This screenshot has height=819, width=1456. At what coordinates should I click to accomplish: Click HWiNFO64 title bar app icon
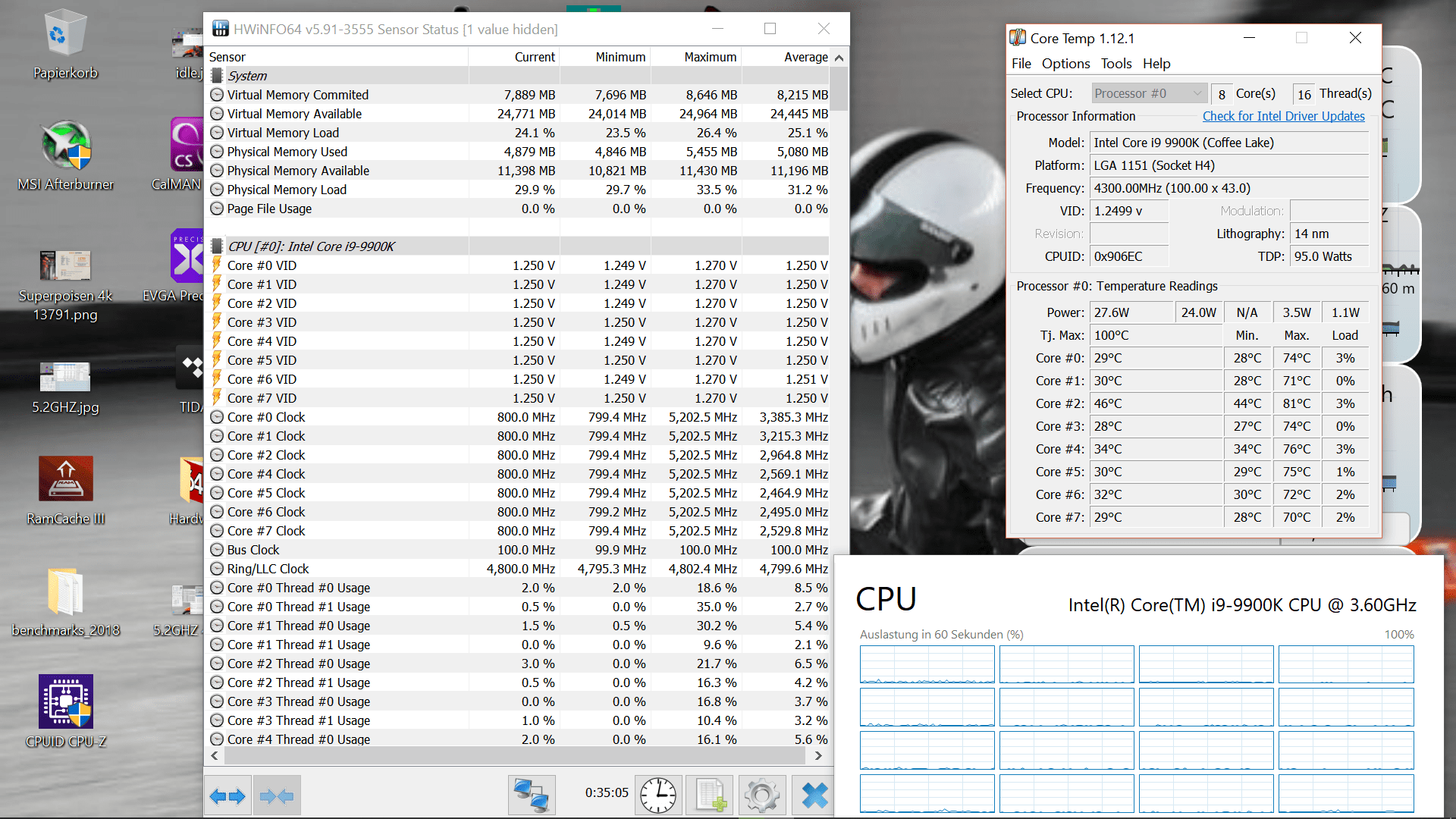[x=220, y=29]
